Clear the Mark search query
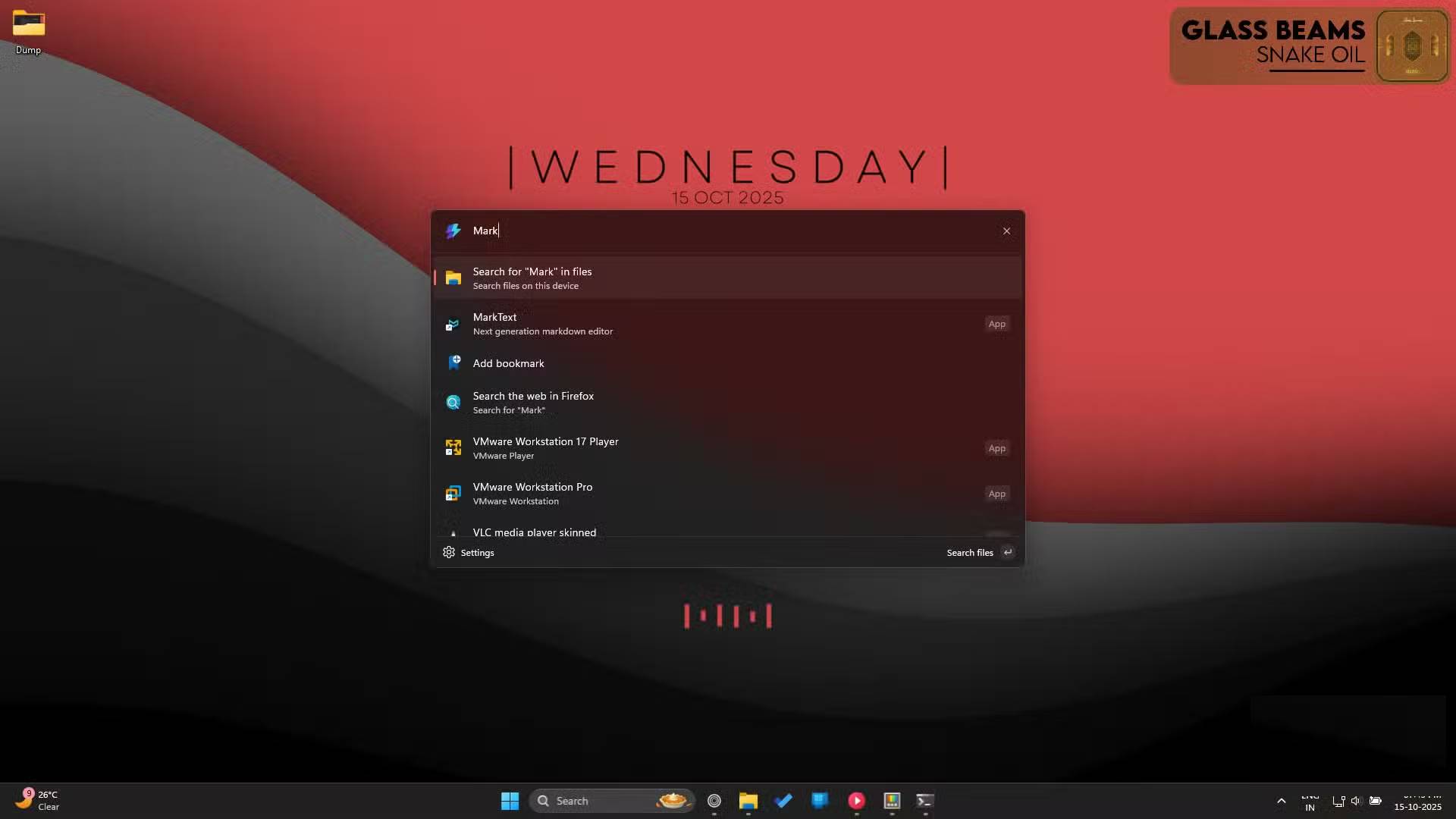1456x819 pixels. 1006,231
